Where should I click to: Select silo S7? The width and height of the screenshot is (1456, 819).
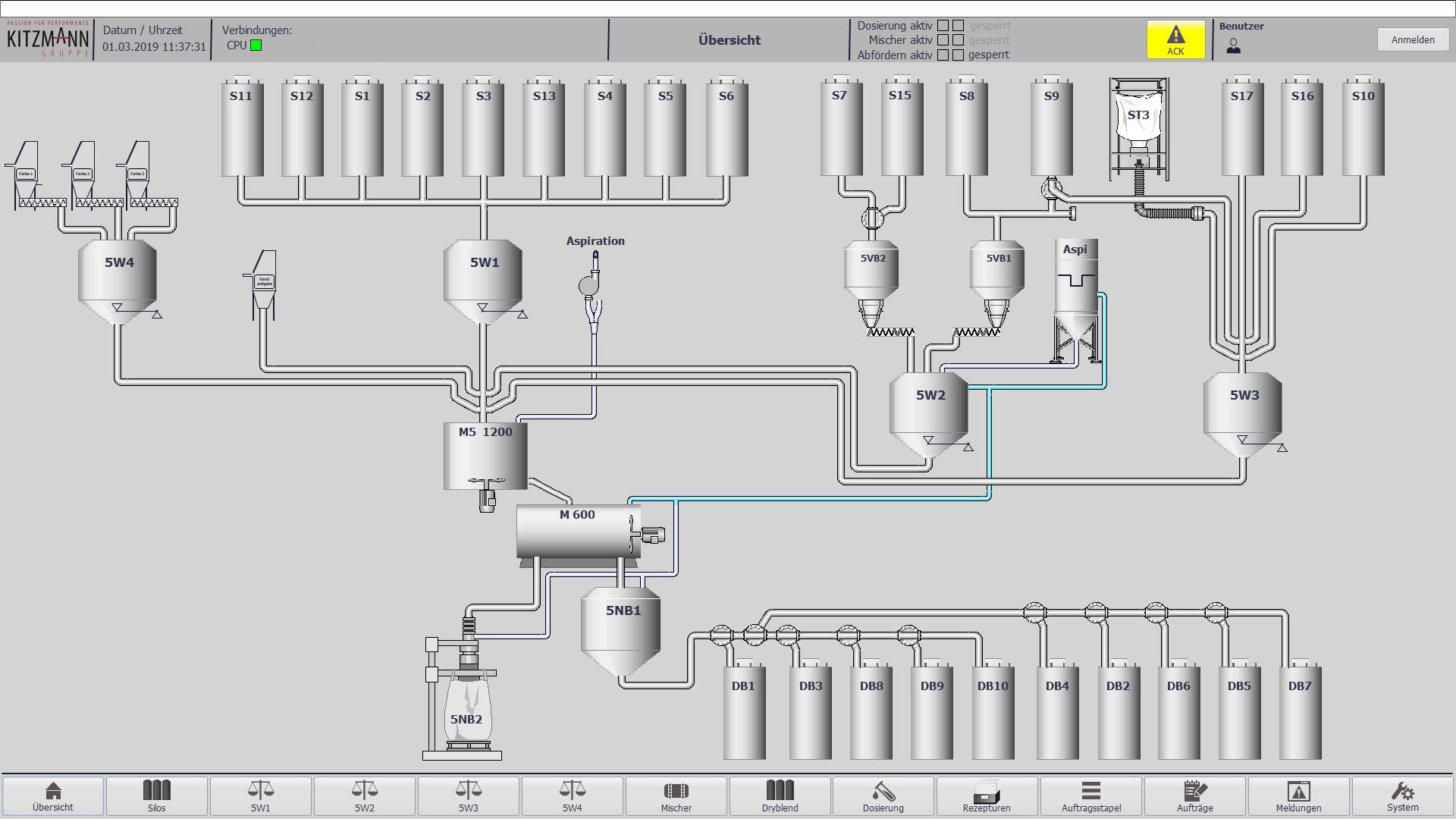tap(840, 126)
